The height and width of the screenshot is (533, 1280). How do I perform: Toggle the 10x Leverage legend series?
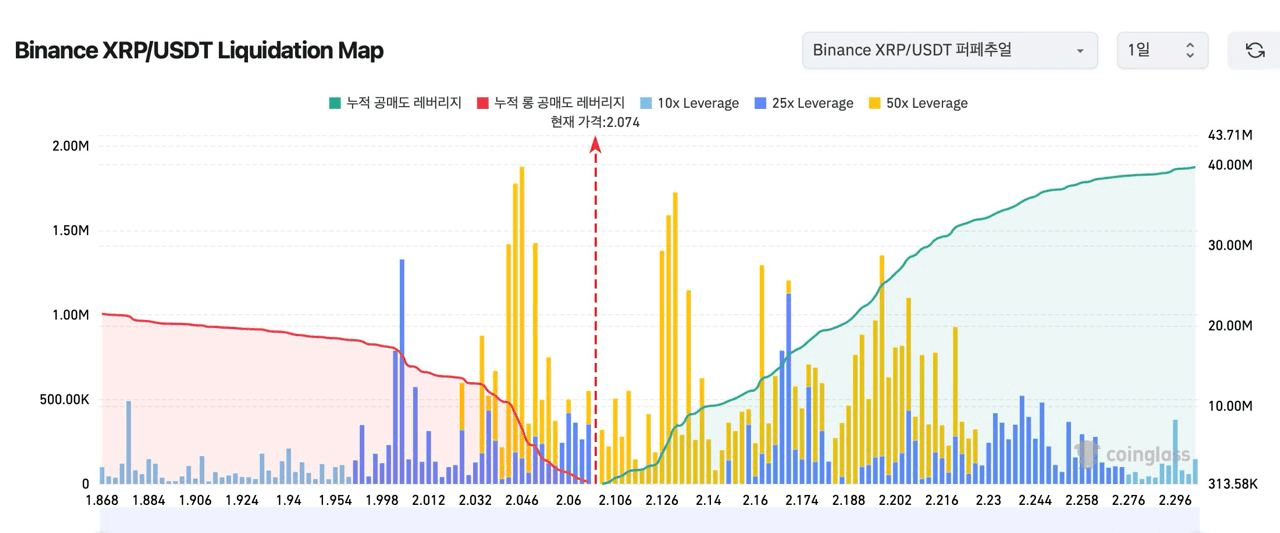coord(689,103)
